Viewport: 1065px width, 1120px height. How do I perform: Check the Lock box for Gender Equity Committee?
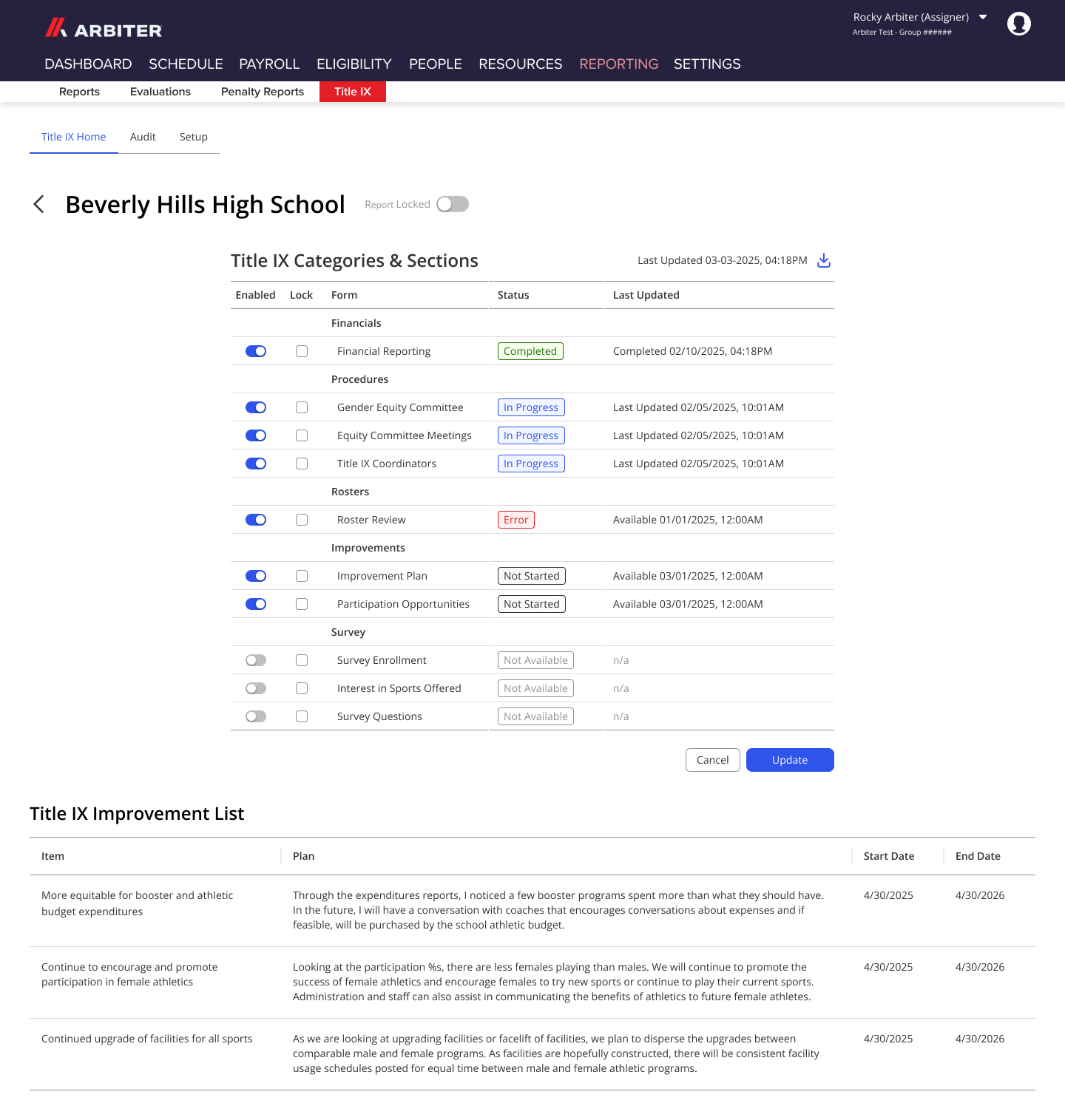click(301, 407)
